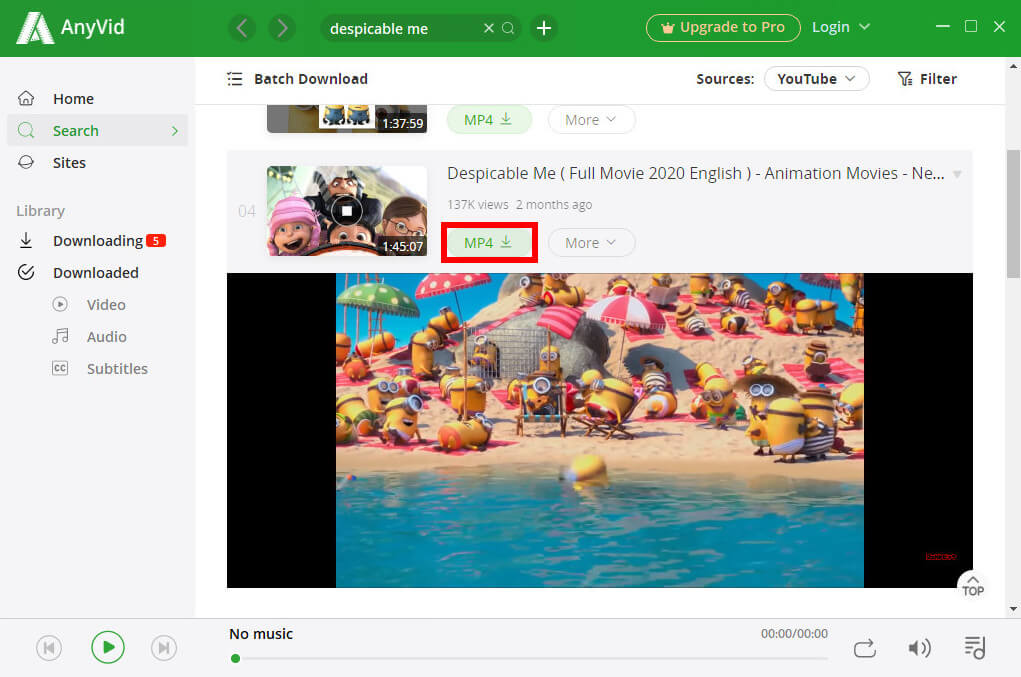Go to Home in the sidebar
1021x677 pixels.
[x=98, y=98]
